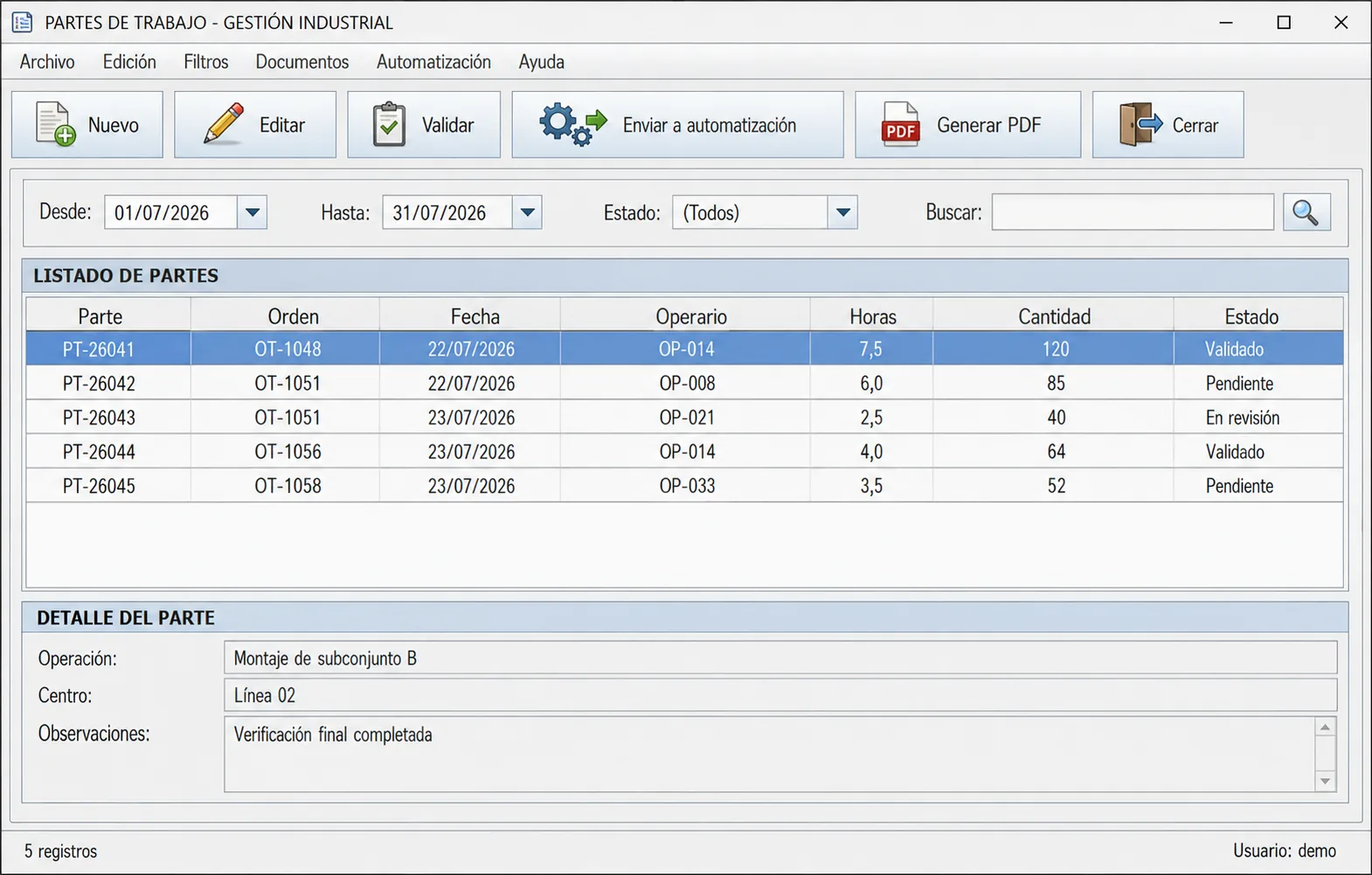
Task: Select row PT-26042
Action: [x=684, y=383]
